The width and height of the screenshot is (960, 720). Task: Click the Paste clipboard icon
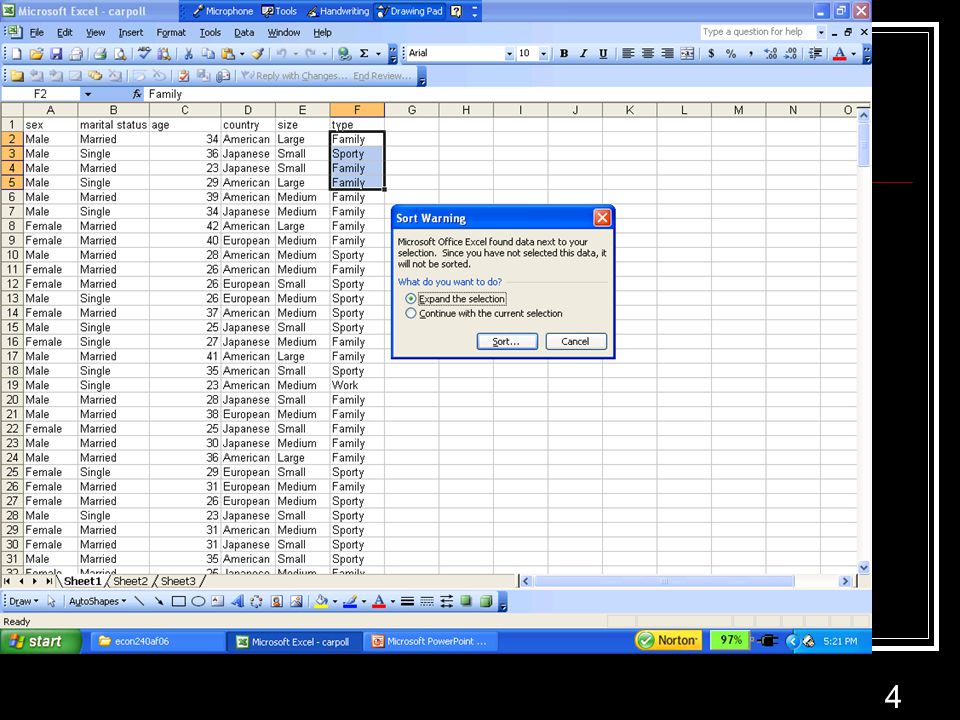[228, 54]
